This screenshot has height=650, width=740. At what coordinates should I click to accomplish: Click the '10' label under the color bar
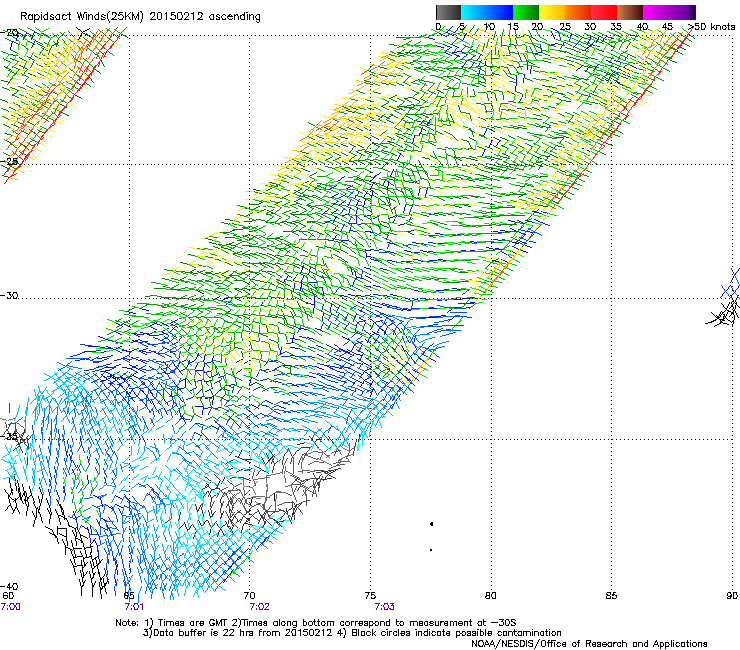[489, 27]
